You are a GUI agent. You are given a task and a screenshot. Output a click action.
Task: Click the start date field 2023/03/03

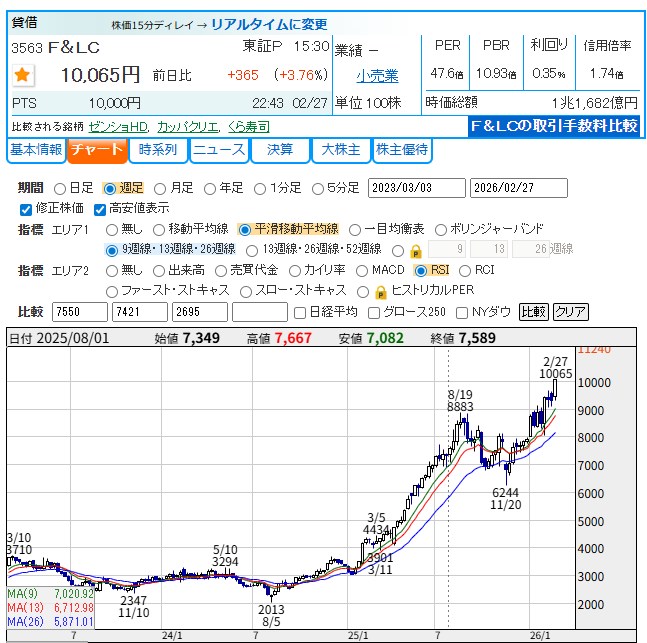coord(416,188)
